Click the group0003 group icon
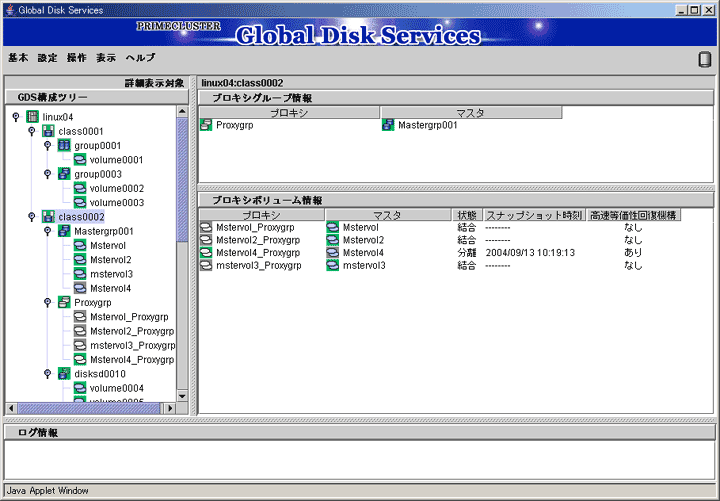 (x=64, y=174)
